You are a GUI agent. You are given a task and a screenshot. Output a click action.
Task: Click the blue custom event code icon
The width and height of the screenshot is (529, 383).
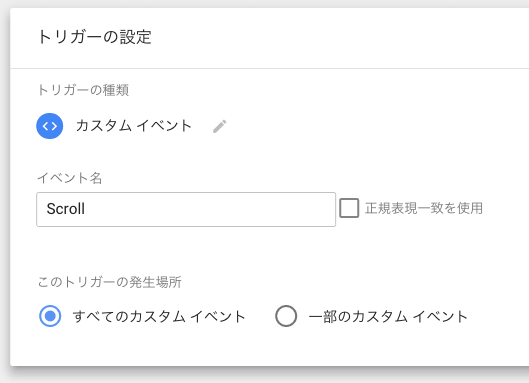tap(50, 126)
